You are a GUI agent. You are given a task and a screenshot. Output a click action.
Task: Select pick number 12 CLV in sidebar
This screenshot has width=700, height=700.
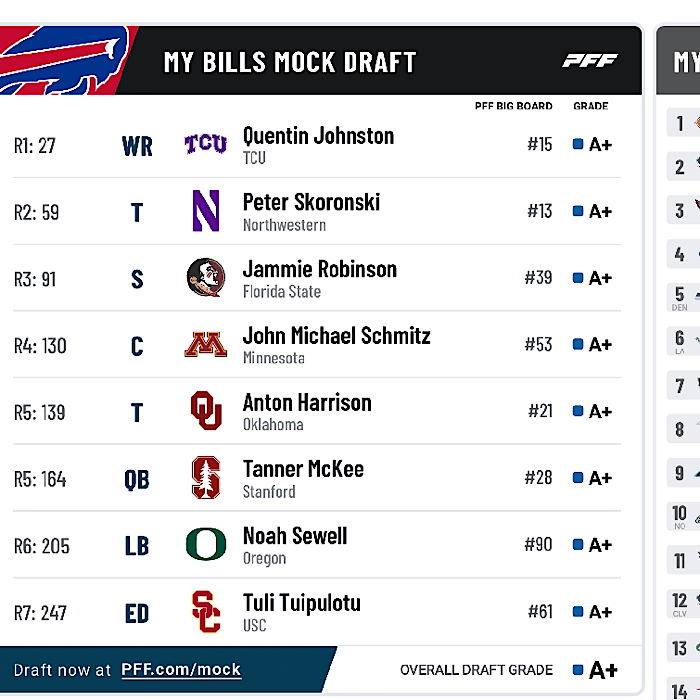679,604
